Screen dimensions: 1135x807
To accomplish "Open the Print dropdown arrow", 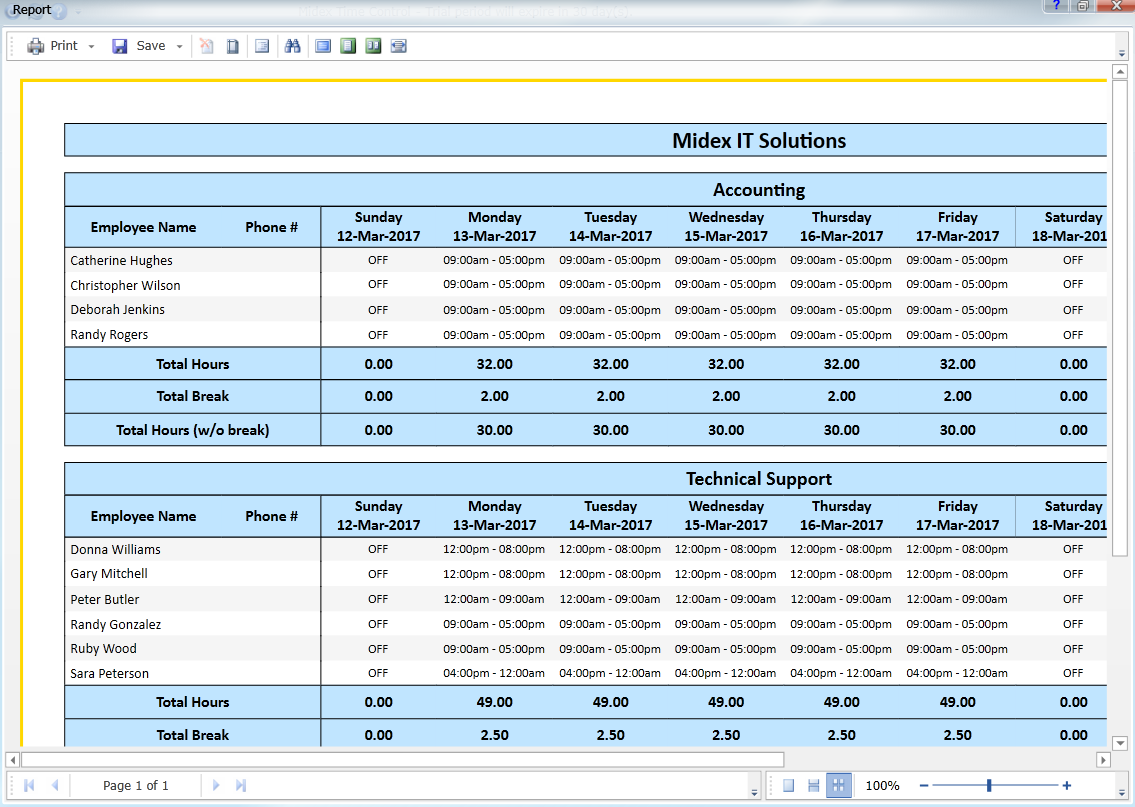I will [90, 45].
